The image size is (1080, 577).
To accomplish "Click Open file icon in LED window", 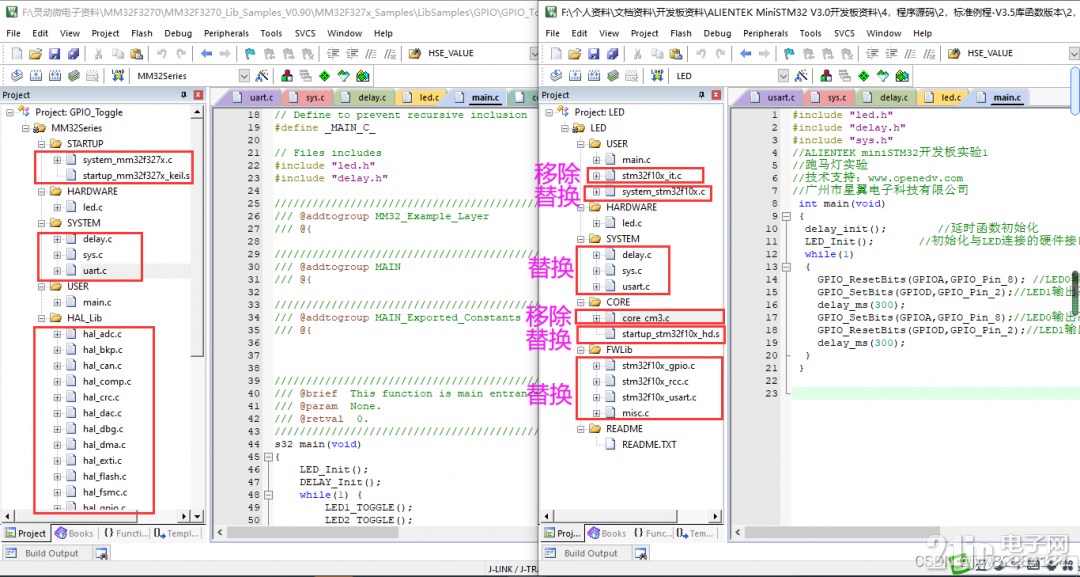I will [575, 53].
